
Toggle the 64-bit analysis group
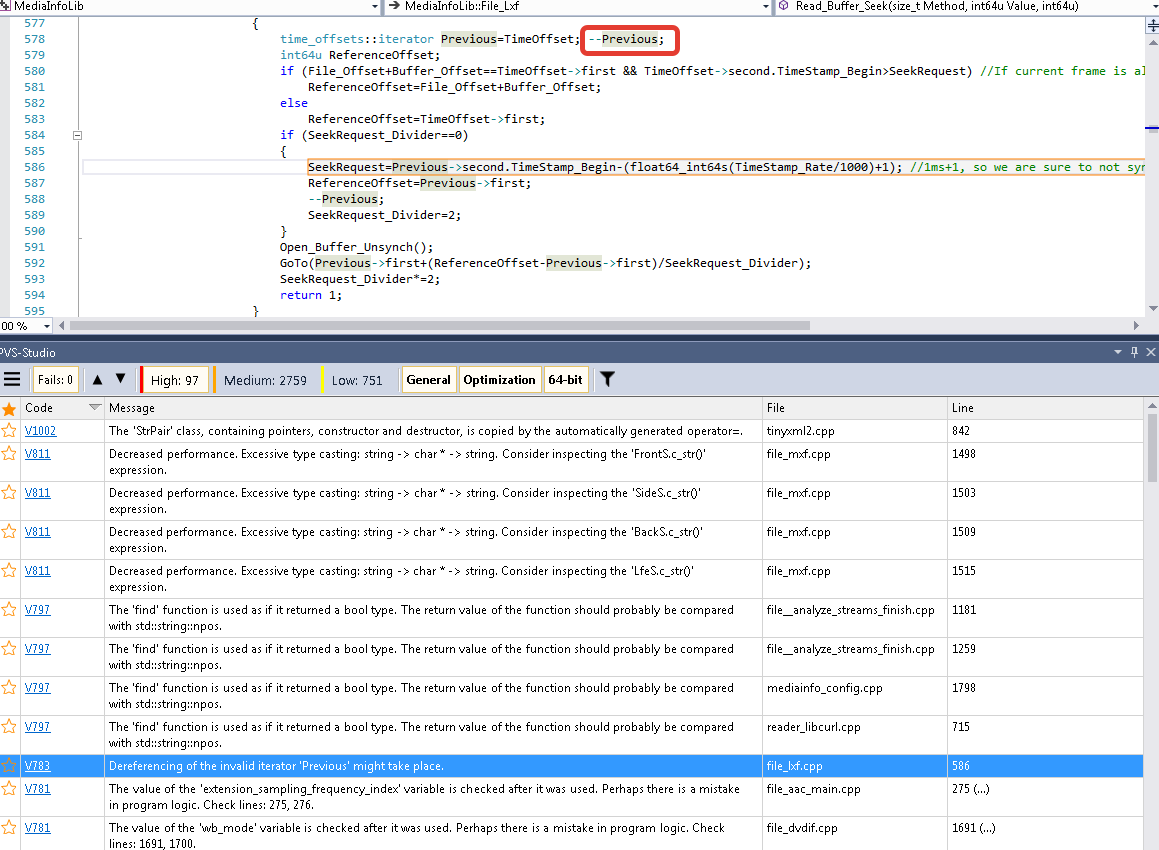coord(565,380)
